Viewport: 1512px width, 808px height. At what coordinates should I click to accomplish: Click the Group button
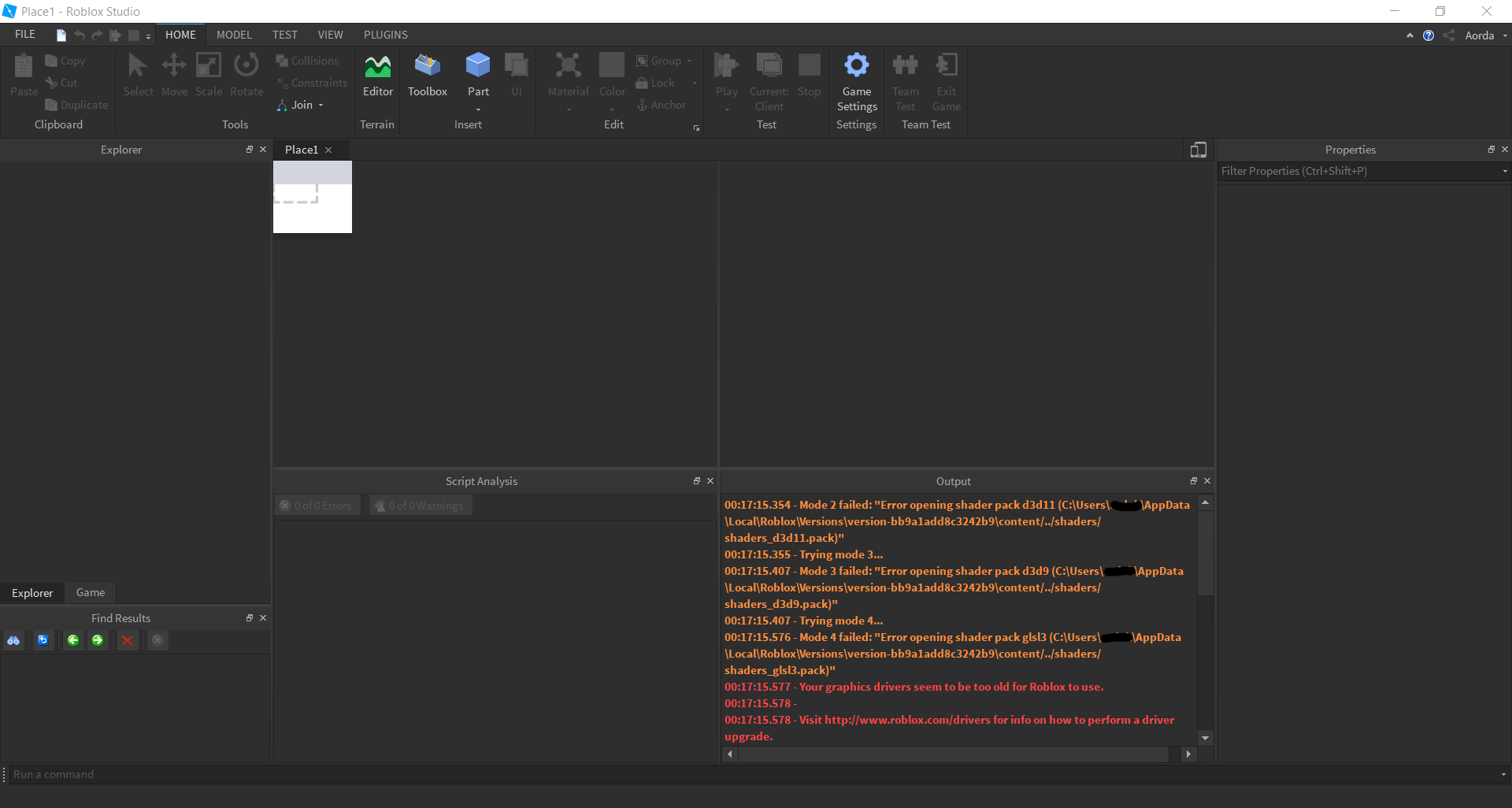click(x=658, y=61)
